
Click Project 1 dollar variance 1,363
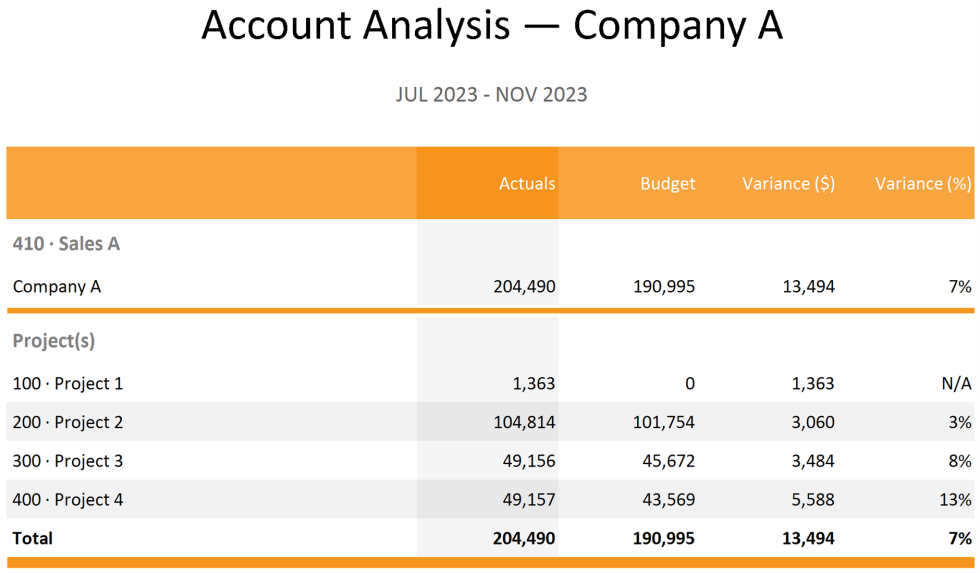[x=812, y=384]
